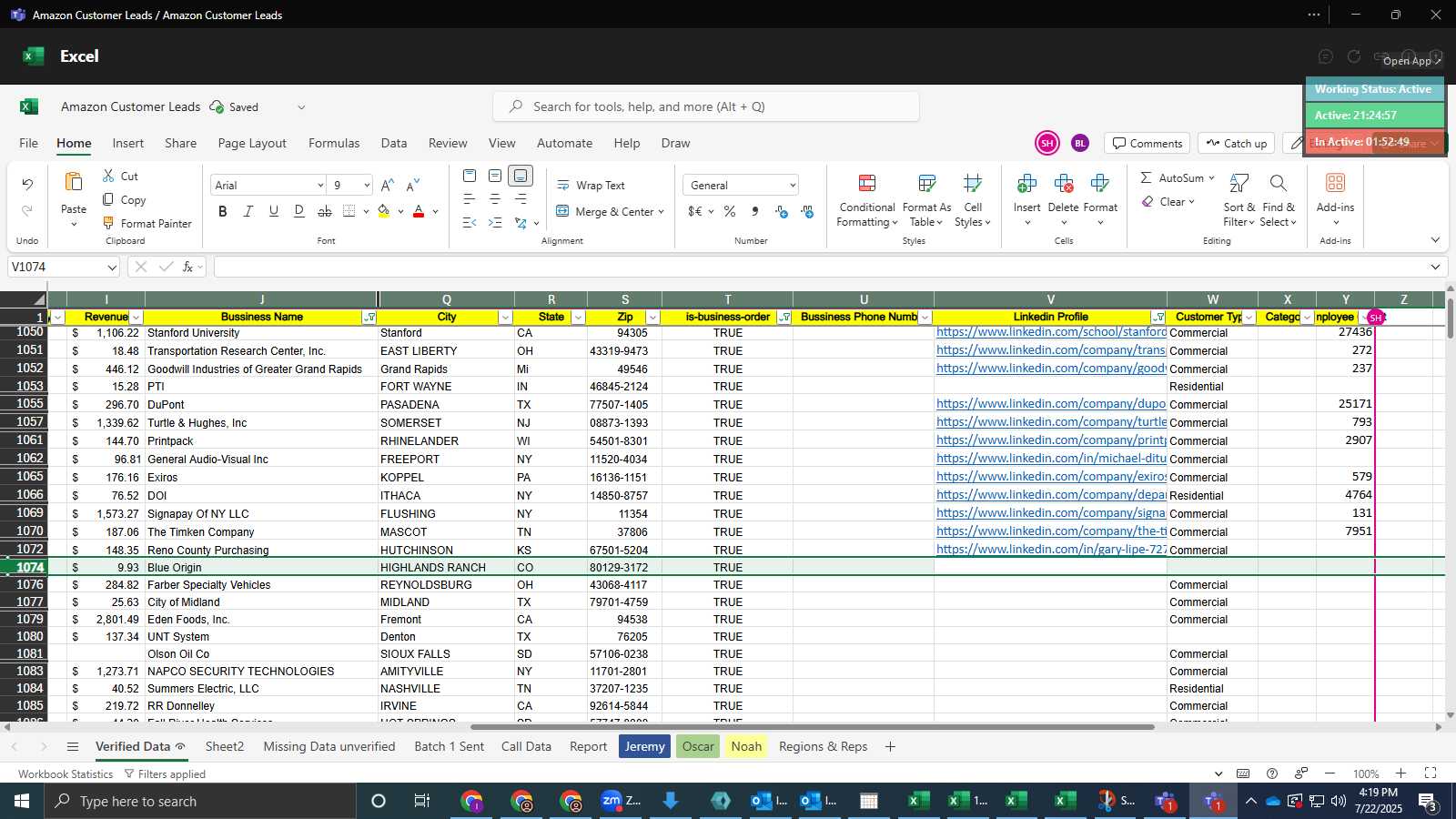Image resolution: width=1456 pixels, height=819 pixels.
Task: Click the red font color swatch
Action: pos(419,211)
